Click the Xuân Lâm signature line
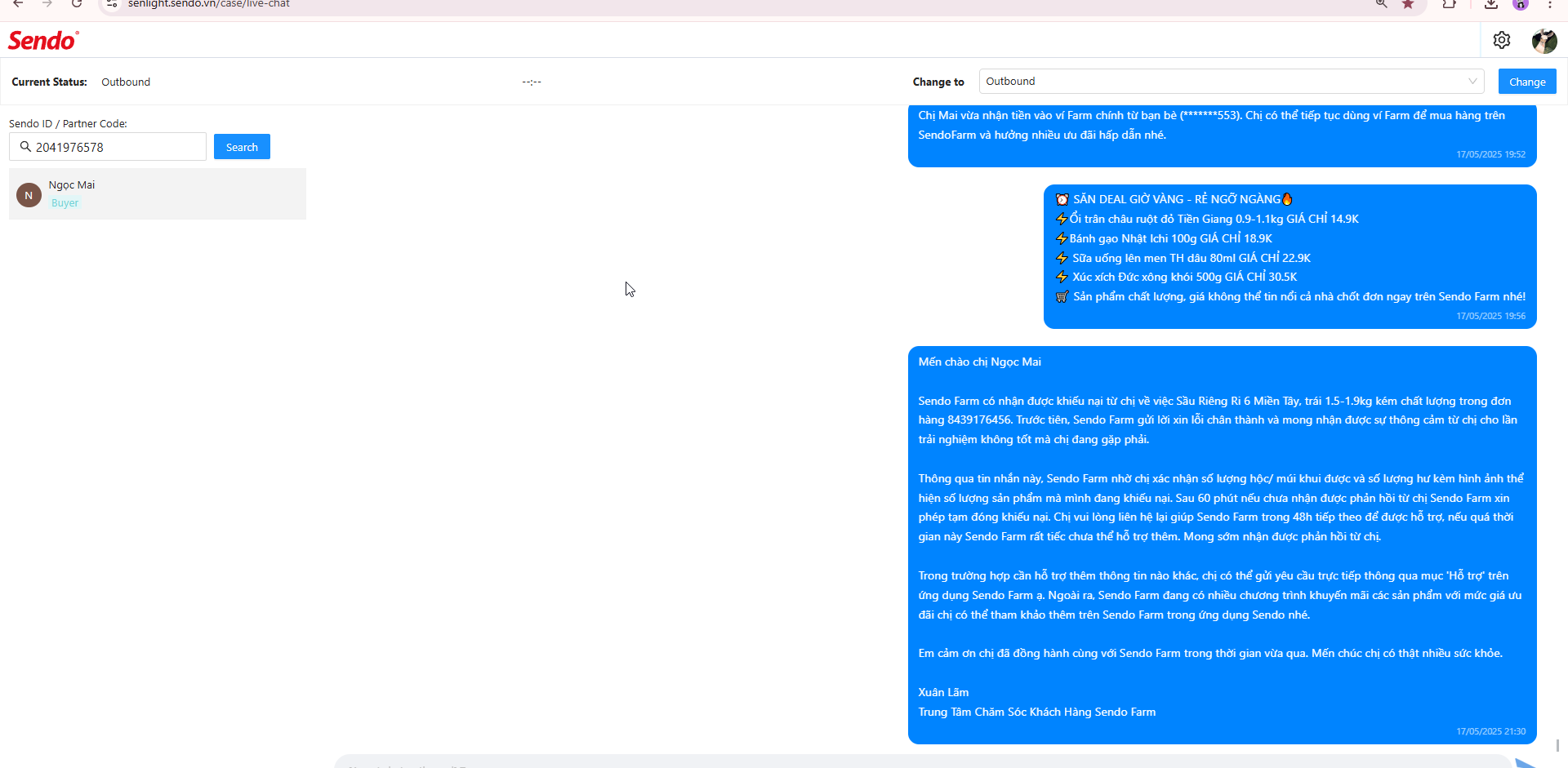Screen dimensions: 1568x768 [943, 692]
